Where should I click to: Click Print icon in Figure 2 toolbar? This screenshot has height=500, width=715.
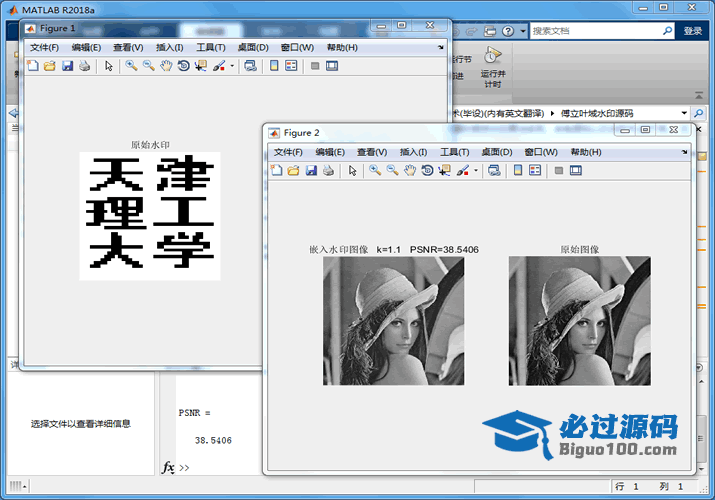pos(328,171)
